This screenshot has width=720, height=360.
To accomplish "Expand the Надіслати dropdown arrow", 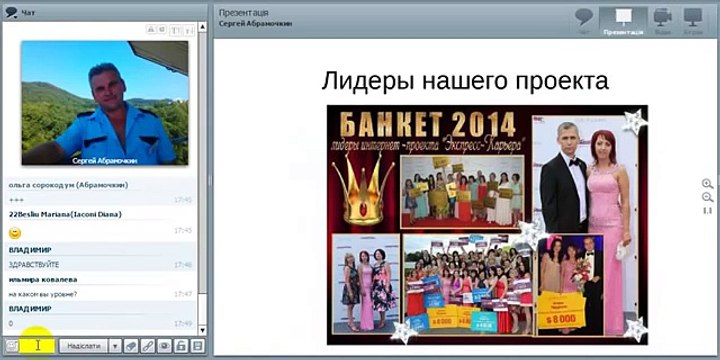I will [x=115, y=346].
